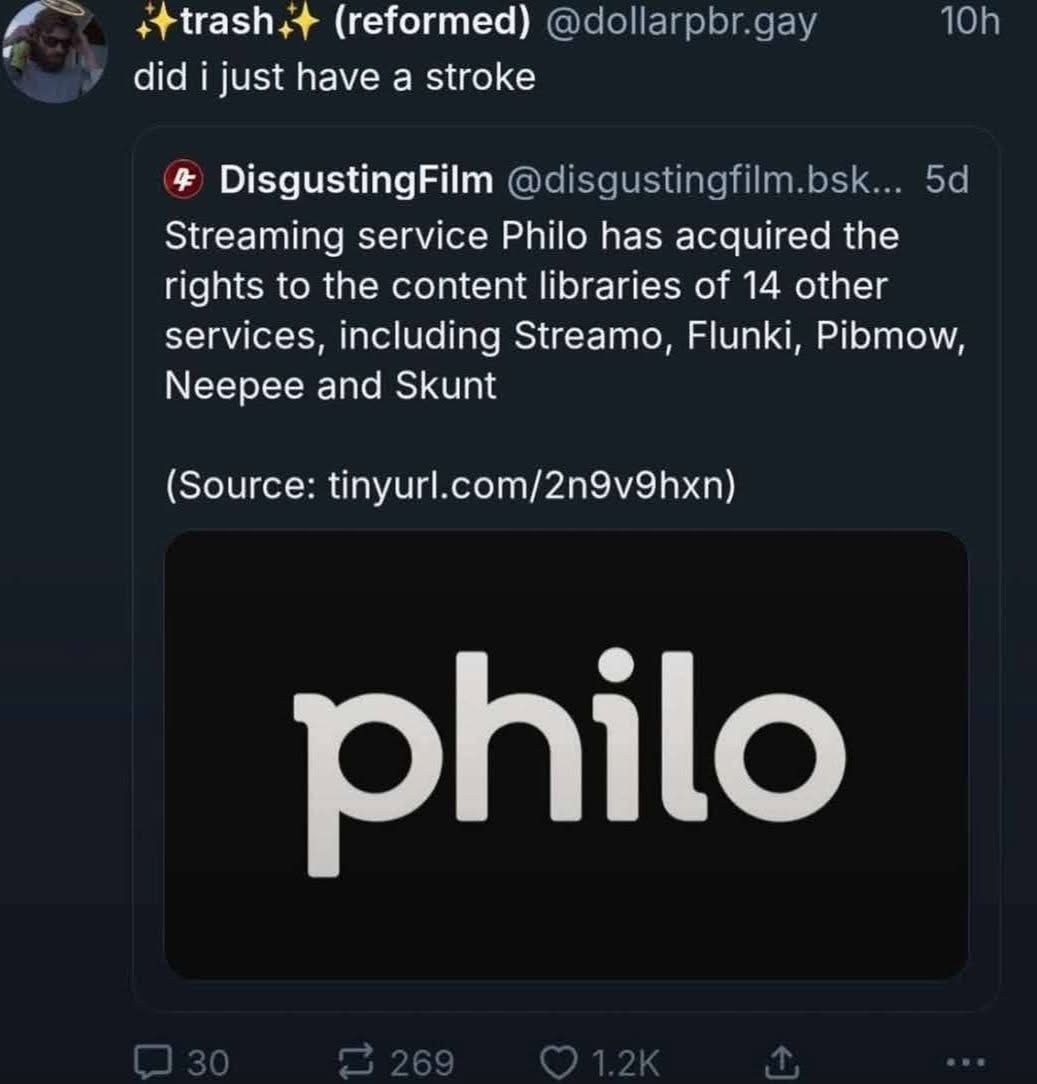Visit the @dollarpbr.gay handle
Viewport: 1037px width, 1084px height.
(x=681, y=22)
